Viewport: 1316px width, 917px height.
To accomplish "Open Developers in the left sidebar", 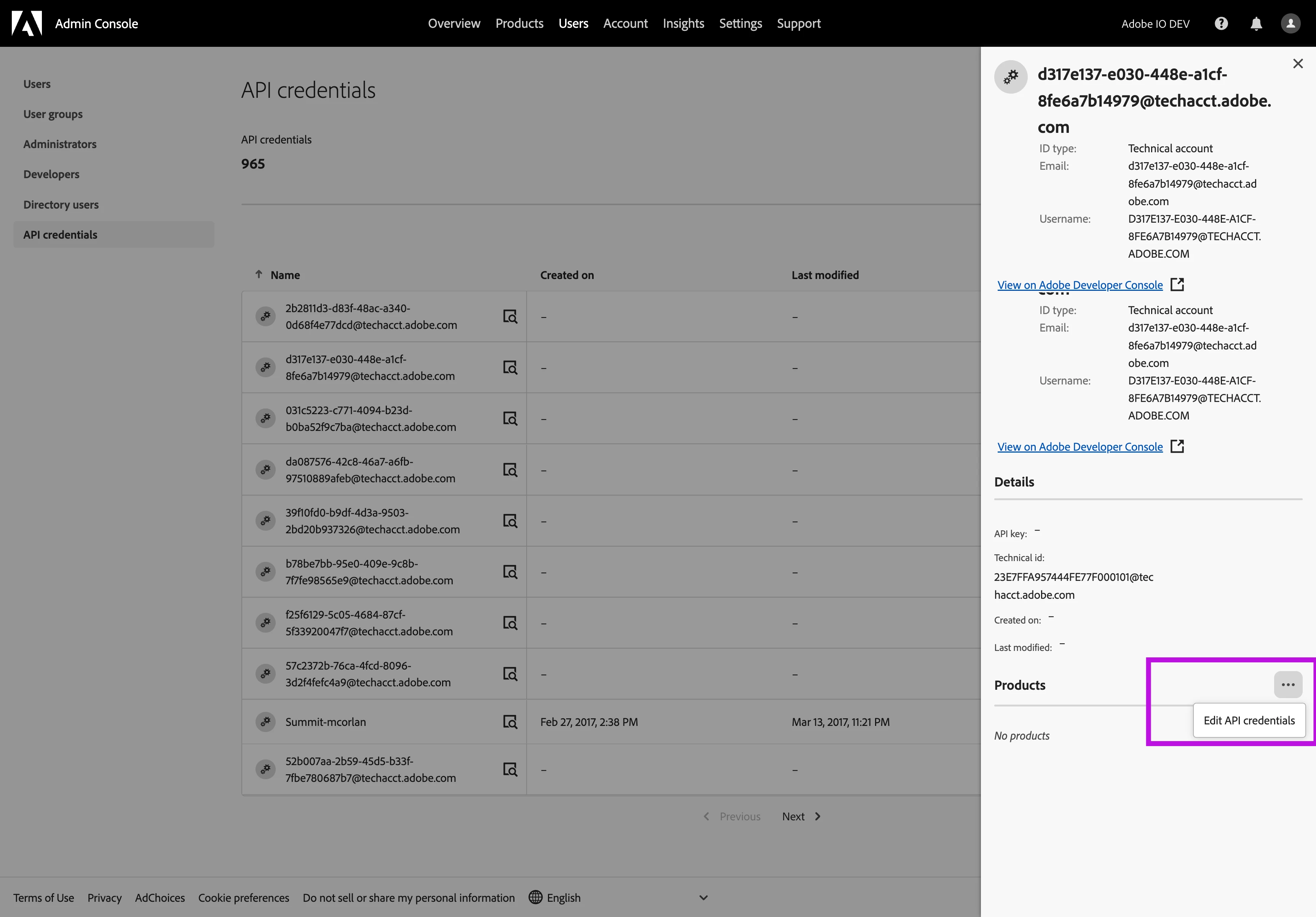I will (51, 174).
